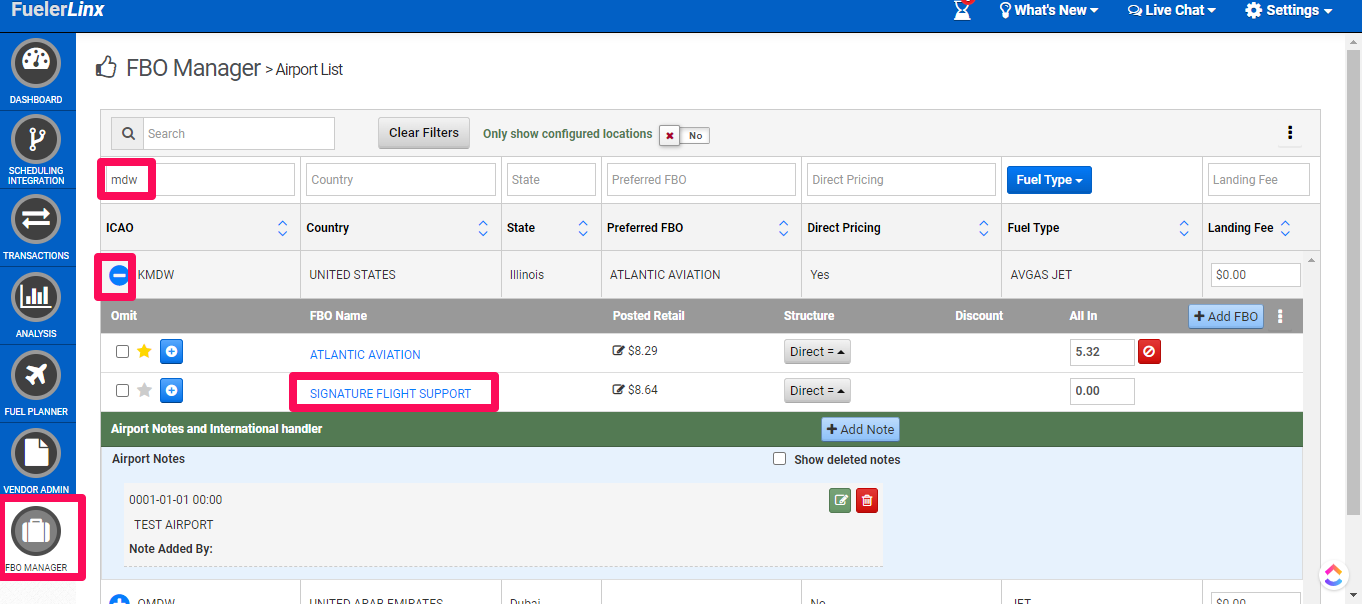Screen dimensions: 1362x604
Task: Sort by ICAO column arrows
Action: pyautogui.click(x=282, y=228)
